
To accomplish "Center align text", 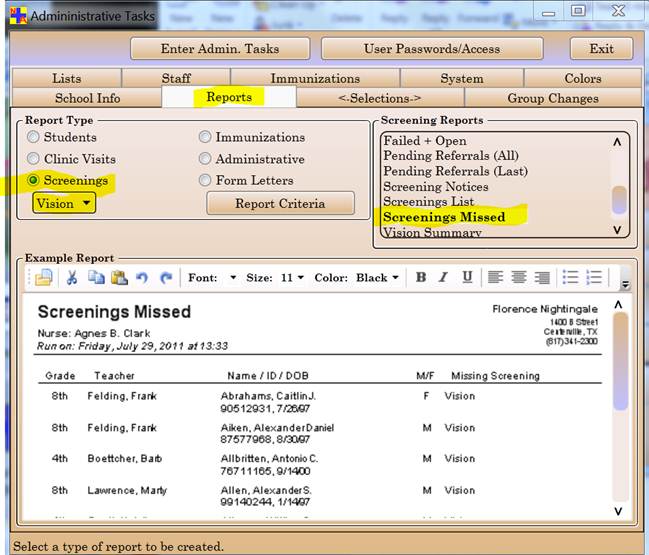I will 519,277.
